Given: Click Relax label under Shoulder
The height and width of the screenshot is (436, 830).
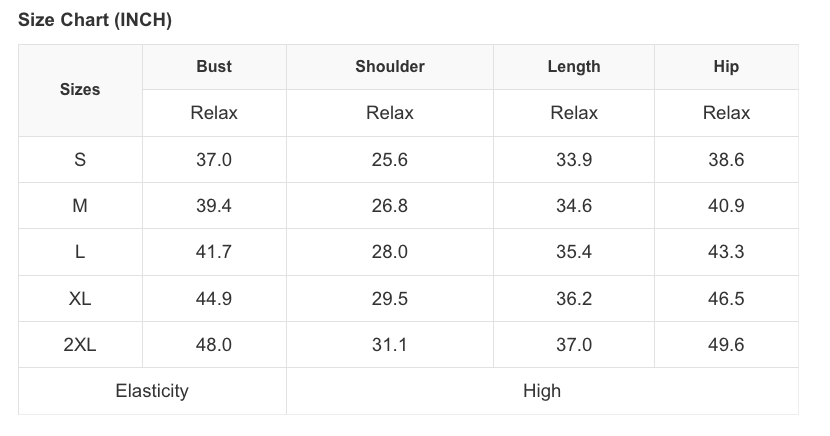Looking at the screenshot, I should pyautogui.click(x=390, y=113).
